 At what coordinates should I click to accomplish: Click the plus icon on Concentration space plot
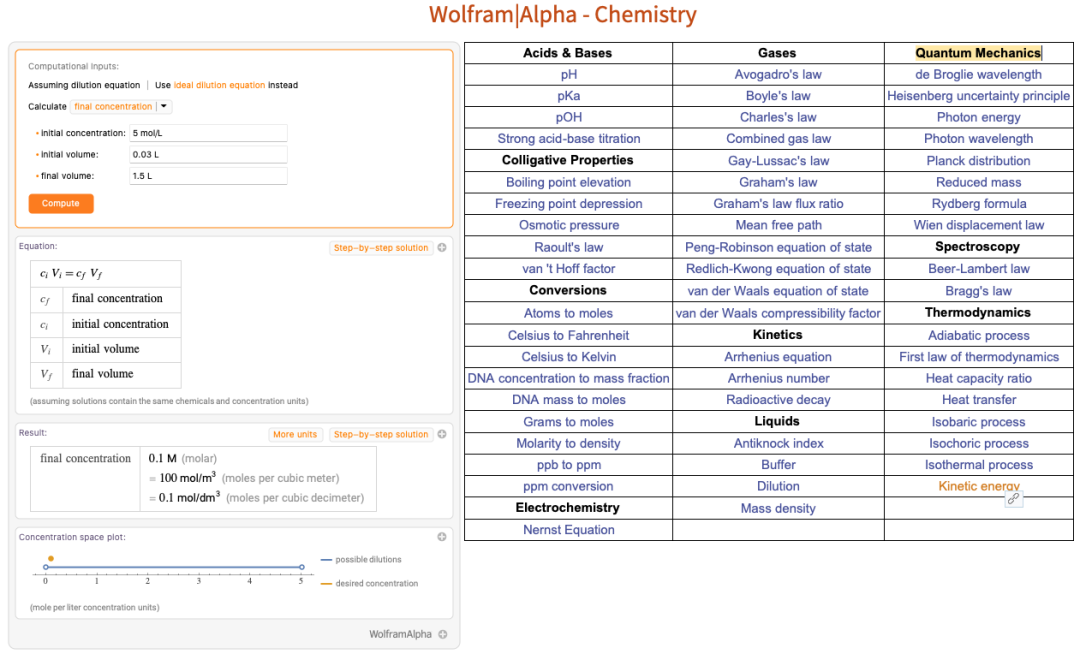click(x=442, y=537)
